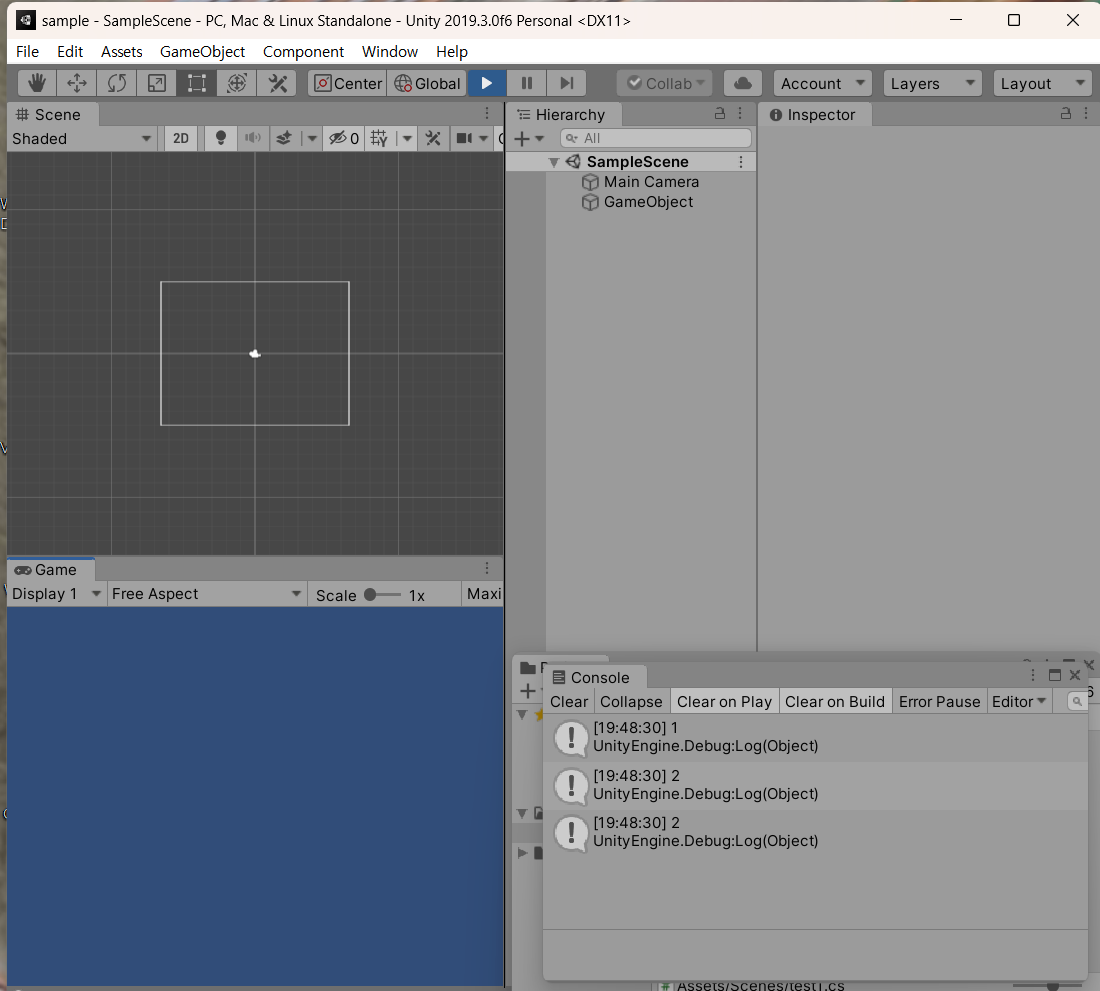Open Console Editor dropdown
The width and height of the screenshot is (1100, 991).
[x=1019, y=701]
